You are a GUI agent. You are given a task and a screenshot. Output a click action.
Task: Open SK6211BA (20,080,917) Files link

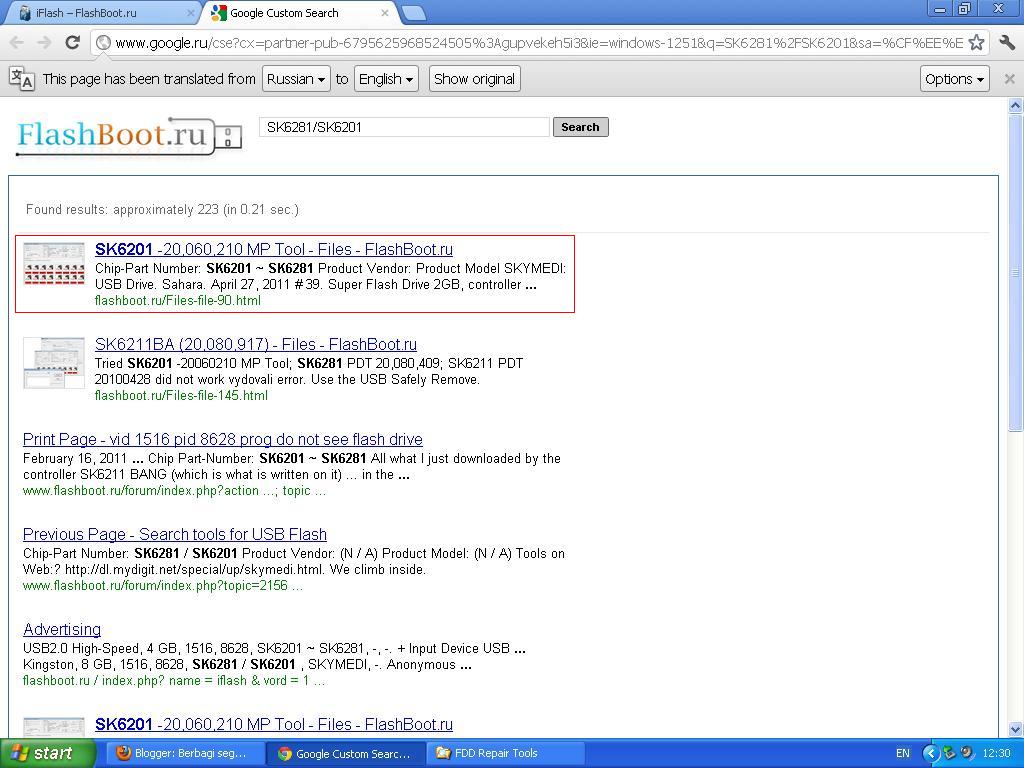pyautogui.click(x=255, y=344)
